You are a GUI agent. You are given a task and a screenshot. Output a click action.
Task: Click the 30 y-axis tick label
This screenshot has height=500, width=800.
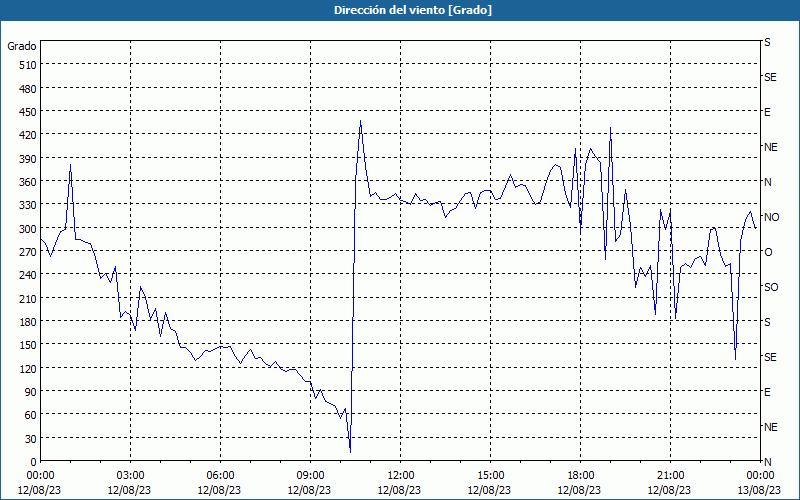[x=30, y=438]
